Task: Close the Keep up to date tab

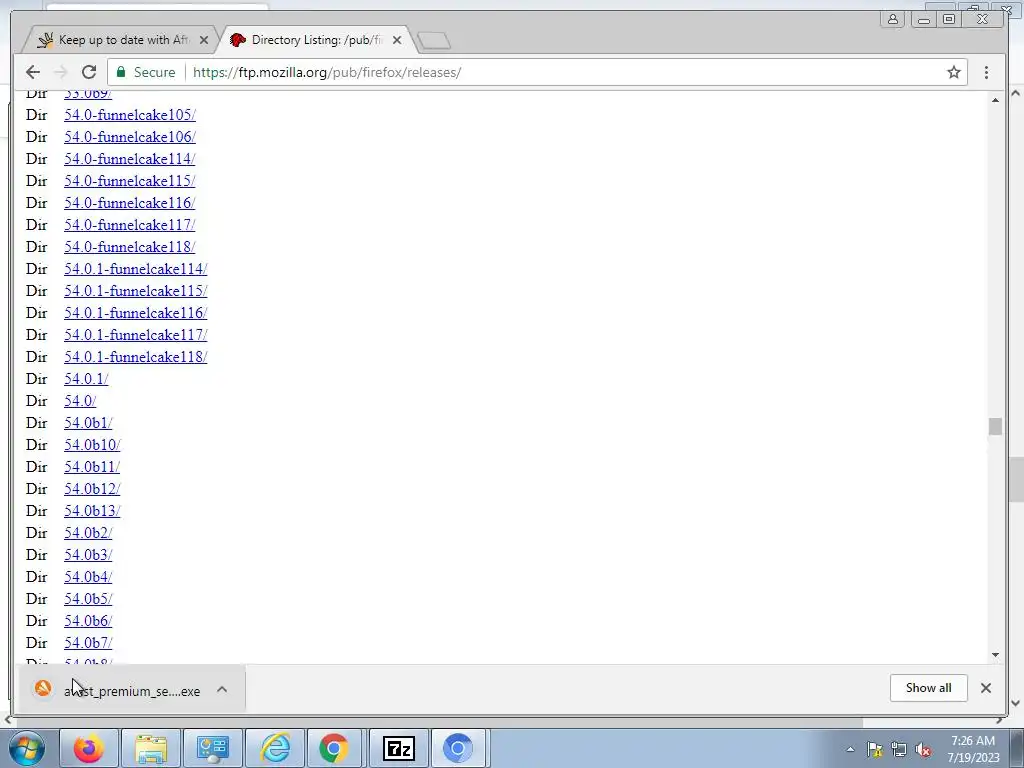Action: point(204,40)
